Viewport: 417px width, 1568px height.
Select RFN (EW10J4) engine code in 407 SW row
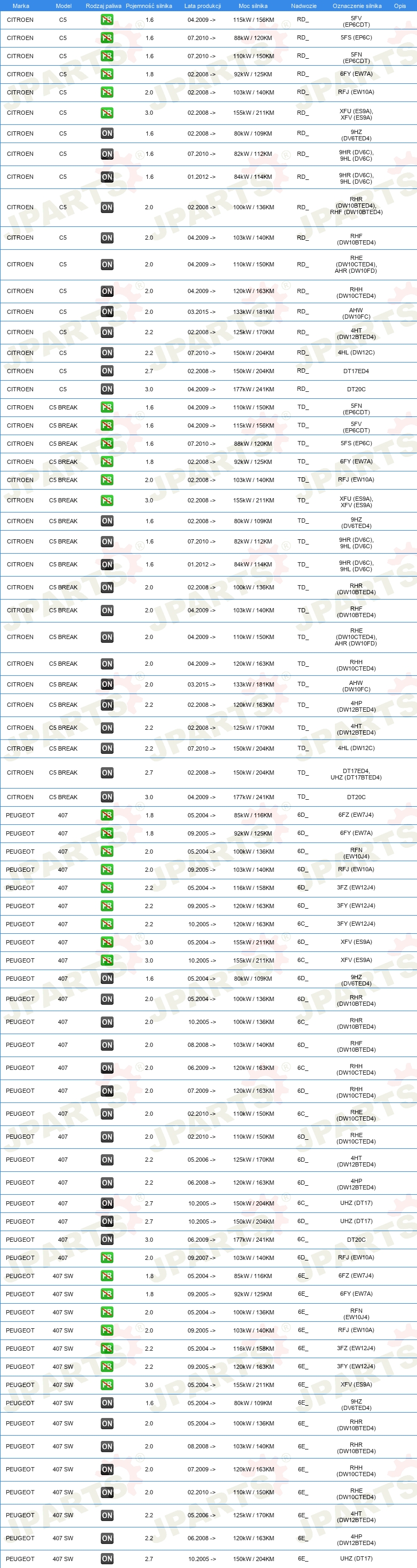[x=356, y=1313]
